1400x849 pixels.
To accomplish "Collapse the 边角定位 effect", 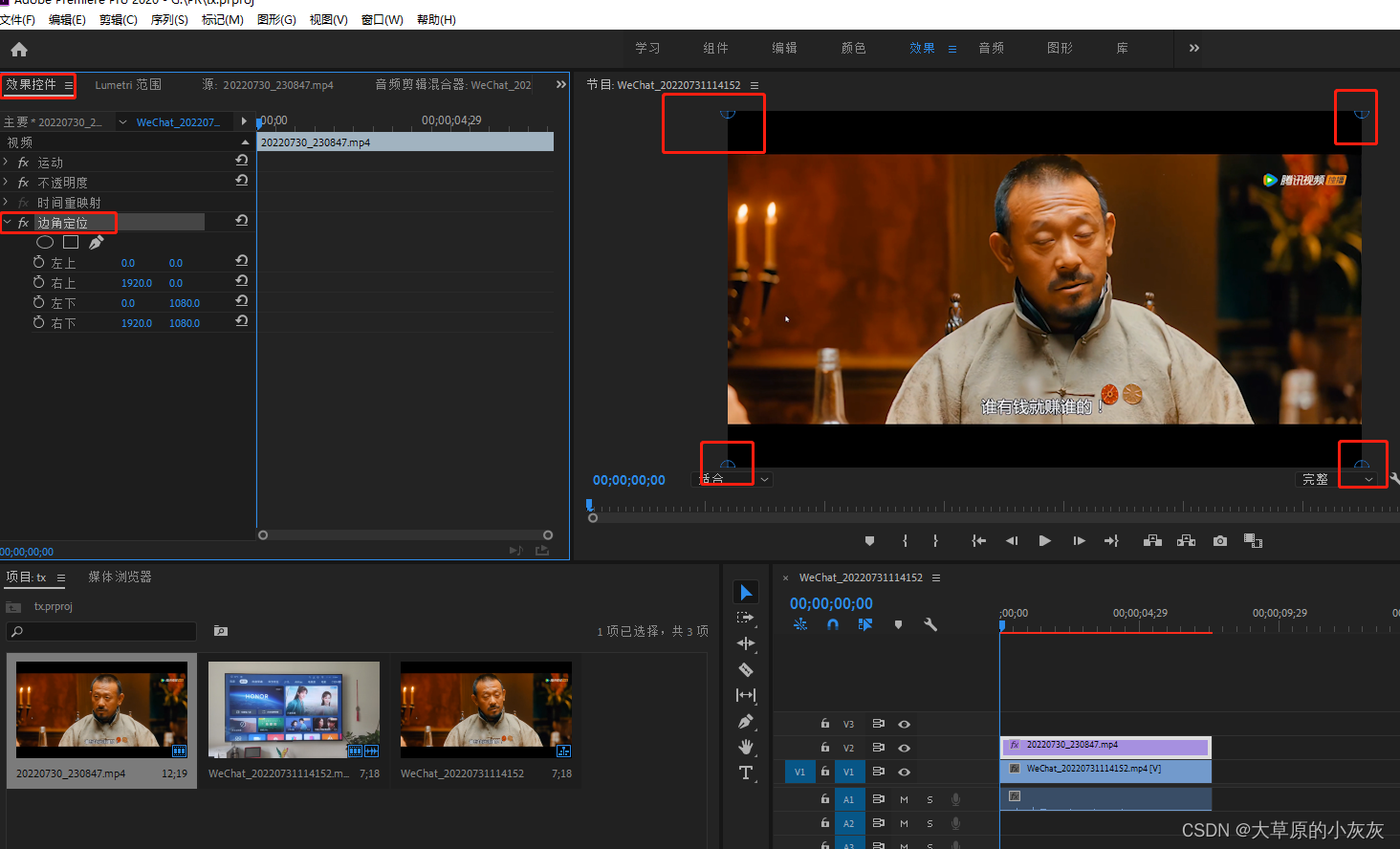I will click(x=7, y=223).
